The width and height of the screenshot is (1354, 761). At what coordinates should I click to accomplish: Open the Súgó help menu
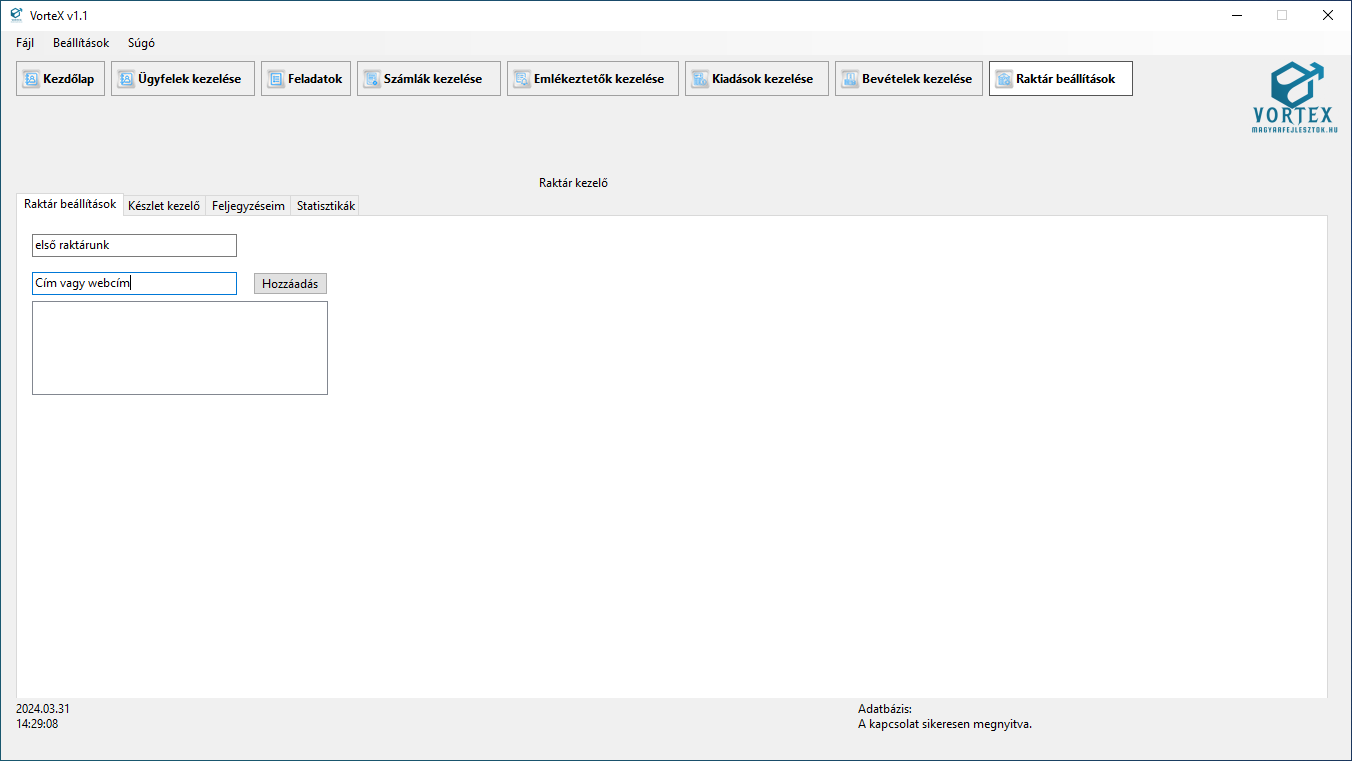141,43
